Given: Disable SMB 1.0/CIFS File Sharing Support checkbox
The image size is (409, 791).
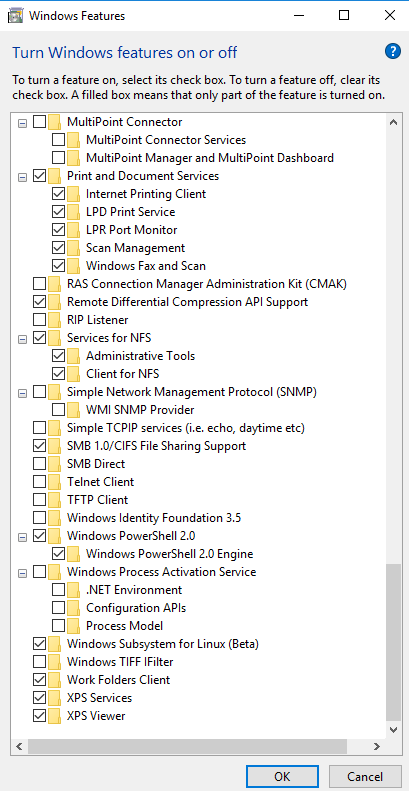Looking at the screenshot, I should click(x=39, y=446).
